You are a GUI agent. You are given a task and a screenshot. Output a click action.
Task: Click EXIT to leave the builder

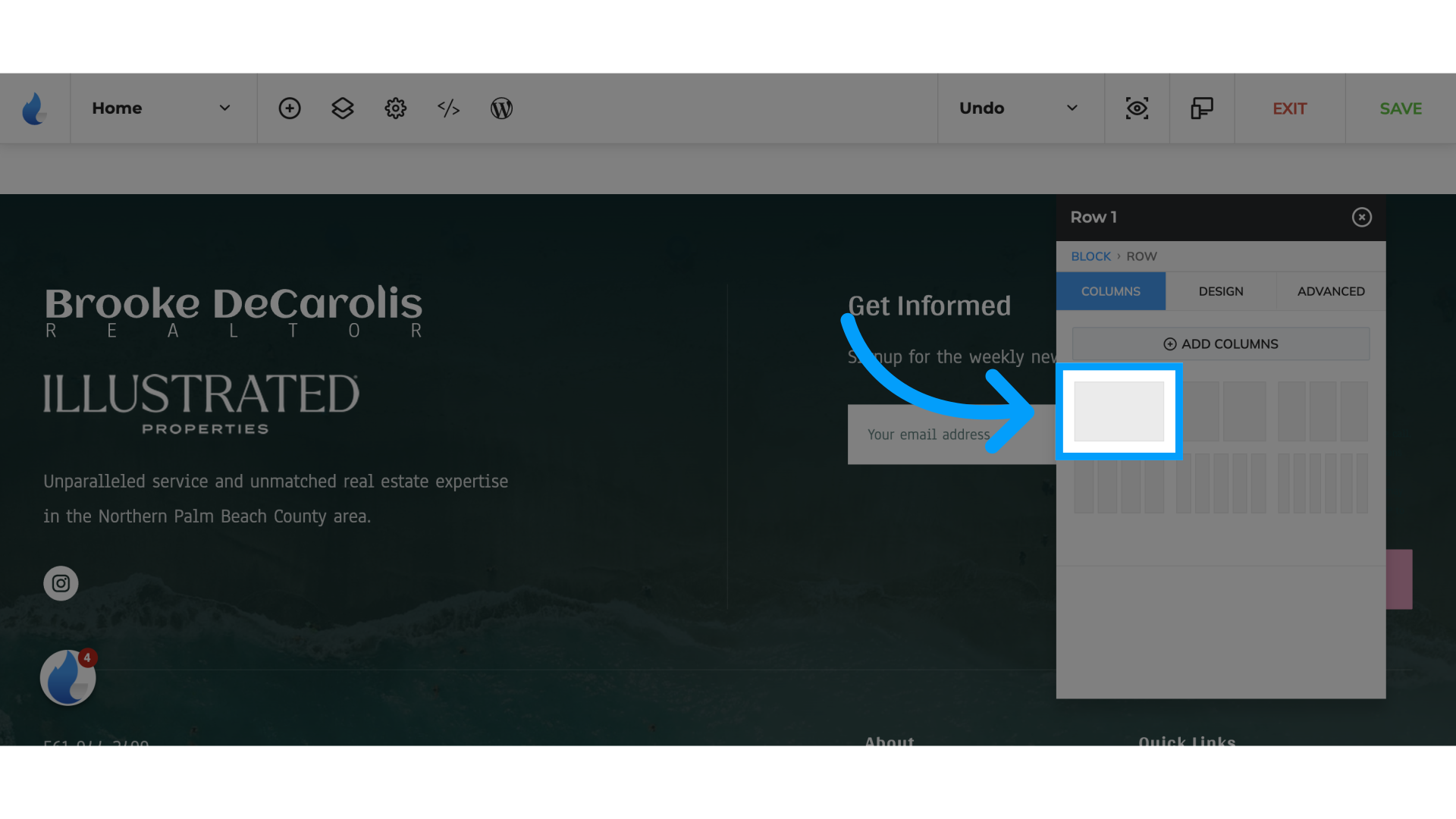[x=1289, y=108]
